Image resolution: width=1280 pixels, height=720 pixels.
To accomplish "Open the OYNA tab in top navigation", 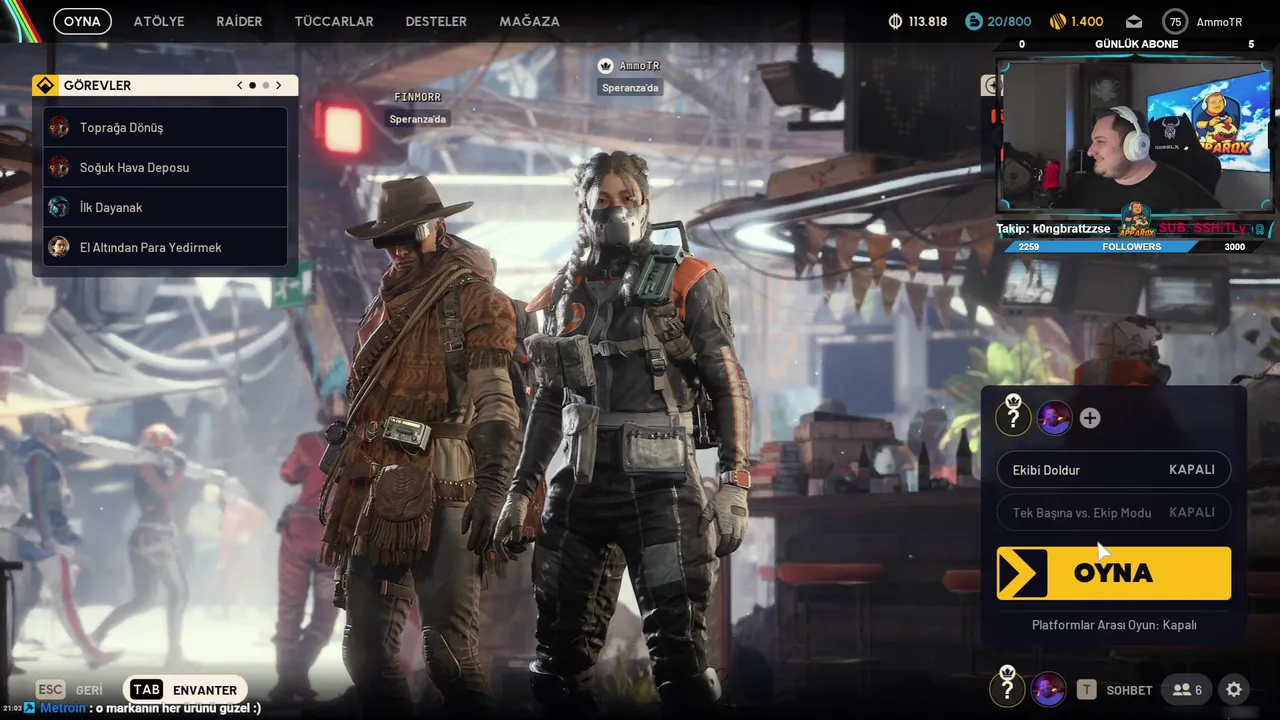I will pos(82,21).
